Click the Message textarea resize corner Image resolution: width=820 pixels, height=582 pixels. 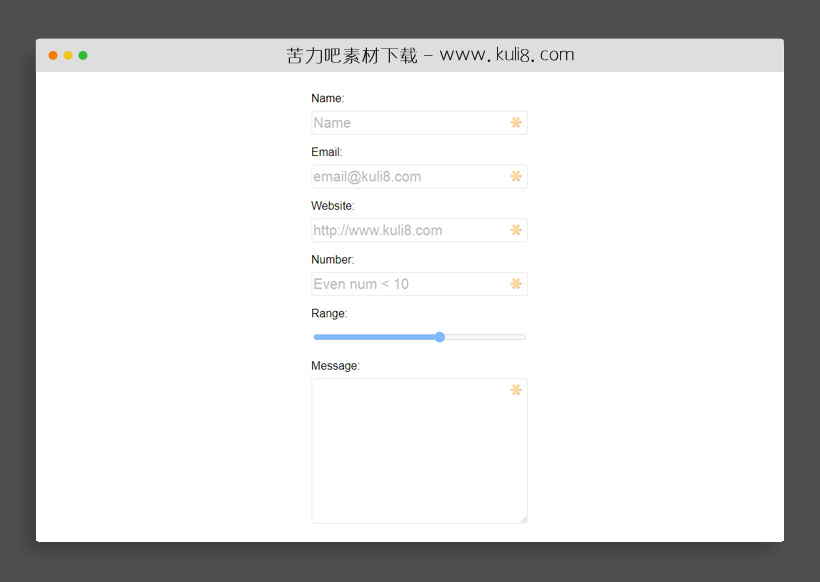click(524, 519)
